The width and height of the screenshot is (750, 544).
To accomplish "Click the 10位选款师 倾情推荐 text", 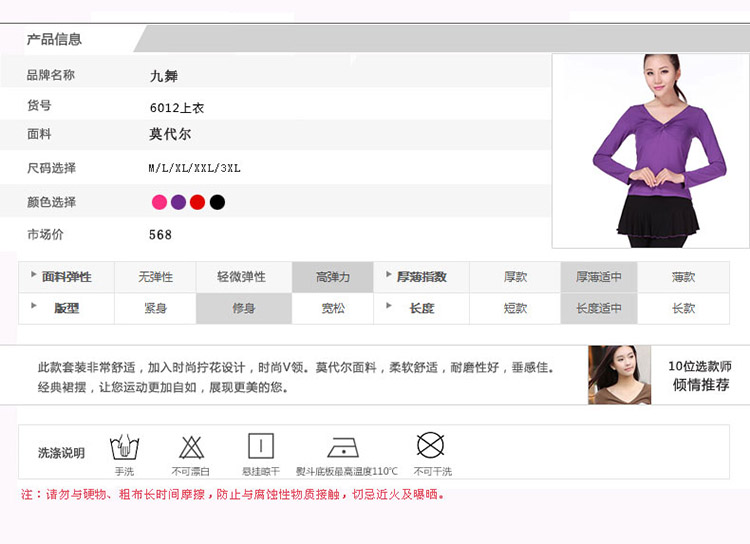I will (700, 376).
